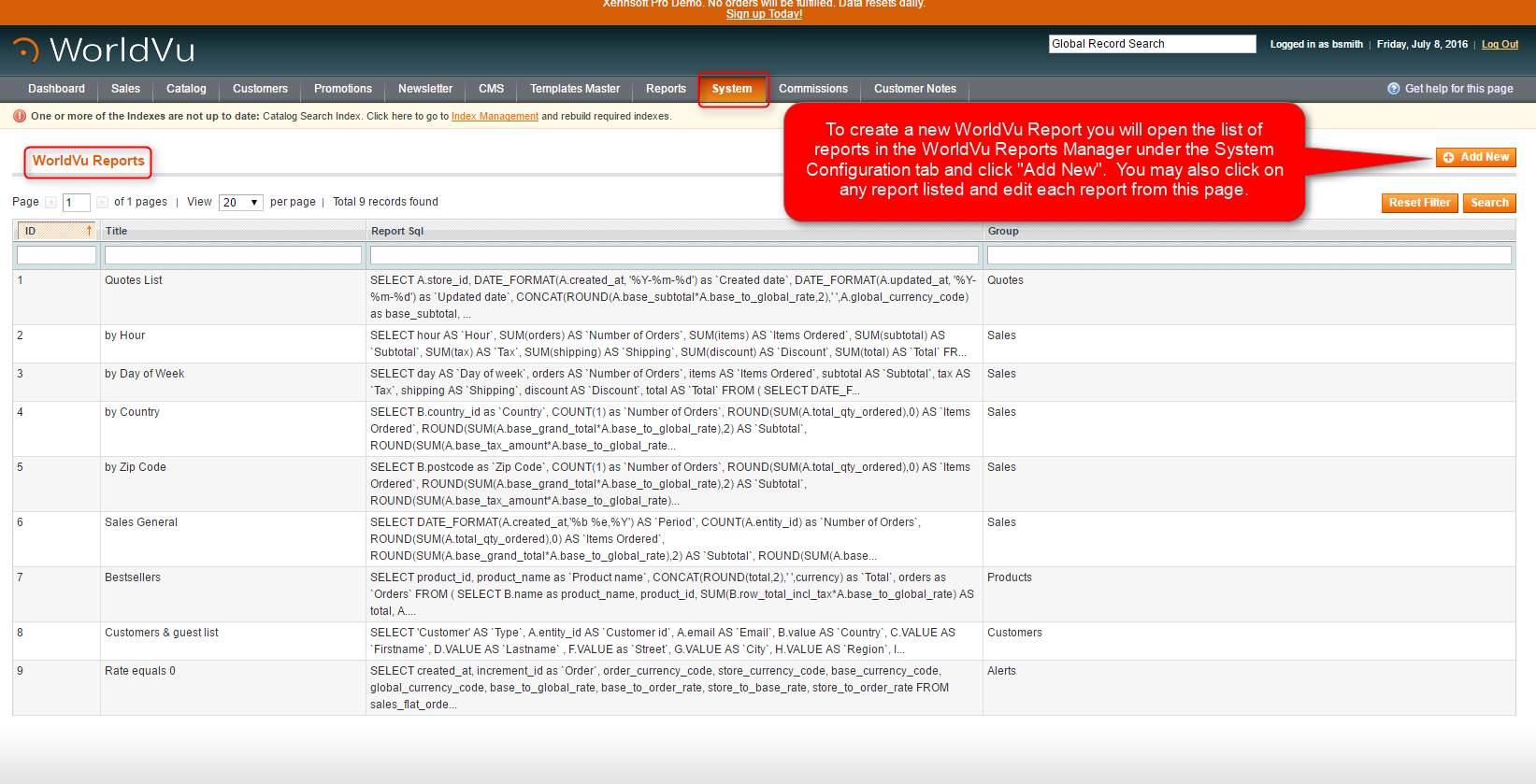
Task: Open the Commissions menu item
Action: click(813, 89)
